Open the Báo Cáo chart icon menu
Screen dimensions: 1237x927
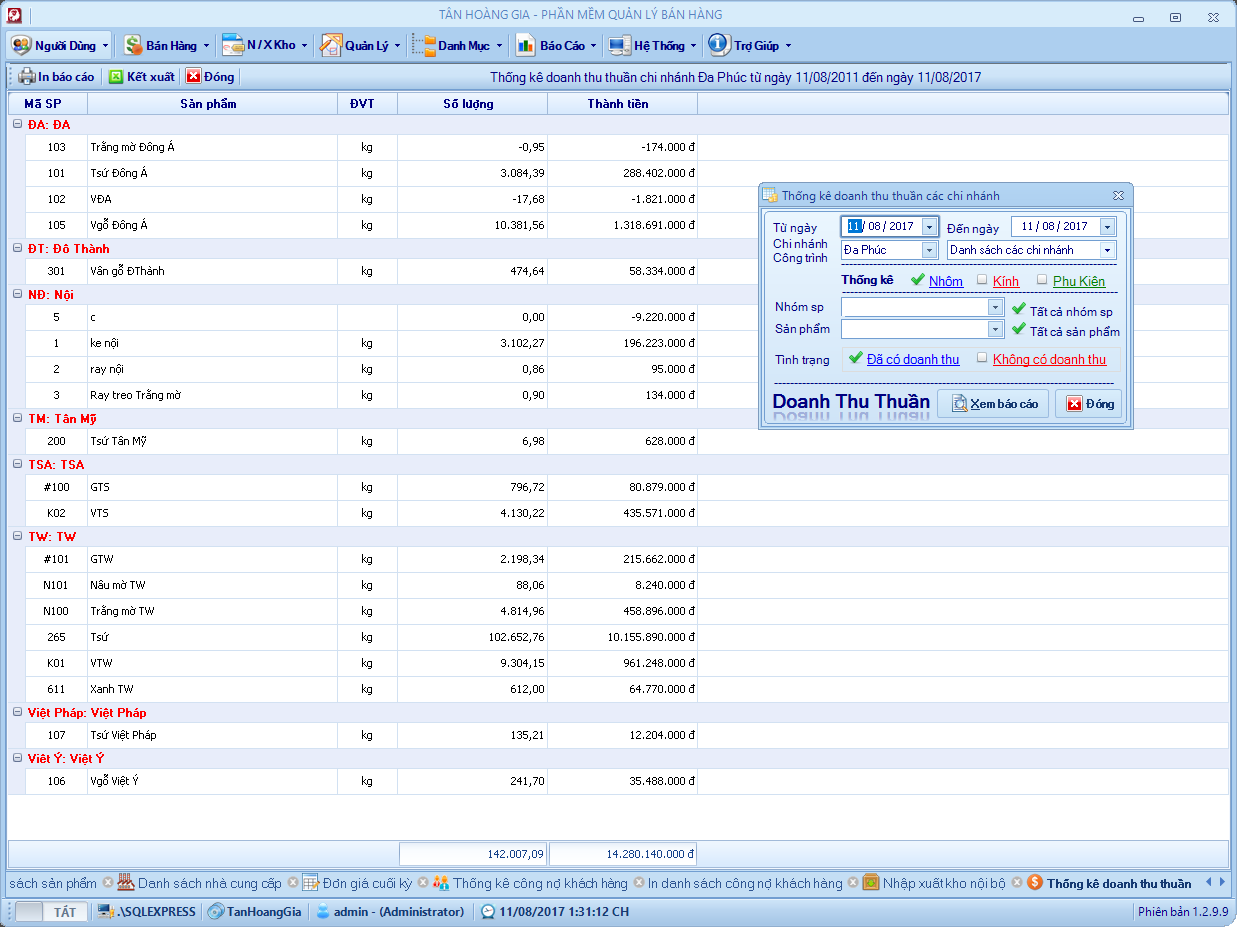pos(525,46)
